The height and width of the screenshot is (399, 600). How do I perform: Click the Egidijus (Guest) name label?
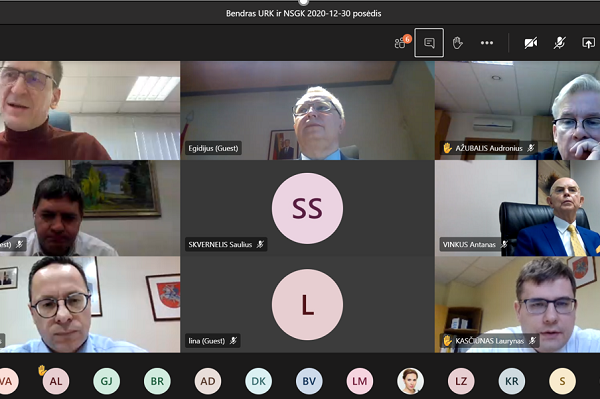[x=213, y=148]
